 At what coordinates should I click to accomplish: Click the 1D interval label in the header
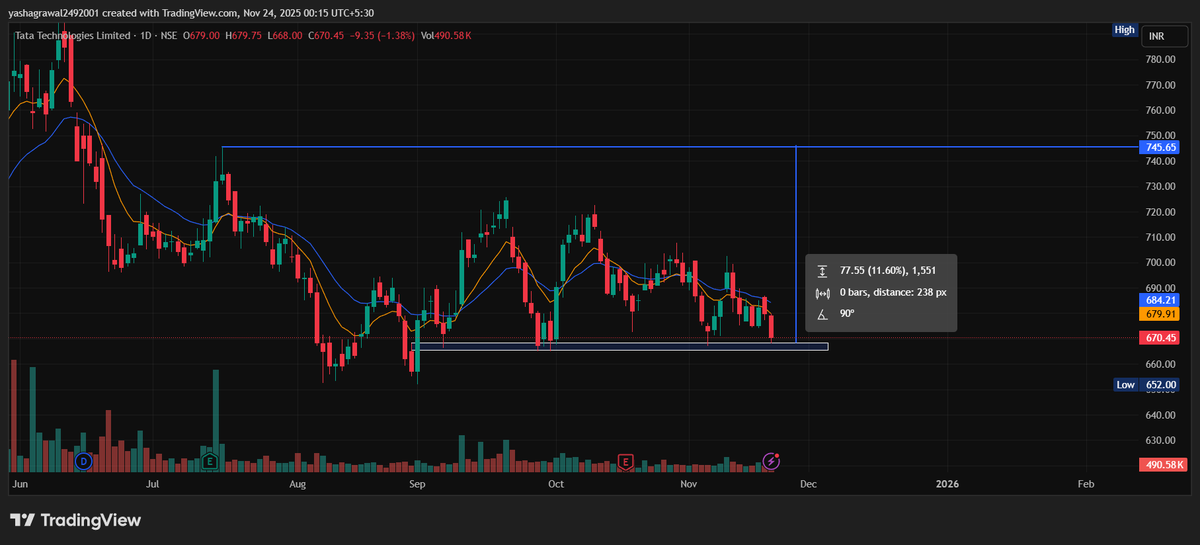point(148,36)
